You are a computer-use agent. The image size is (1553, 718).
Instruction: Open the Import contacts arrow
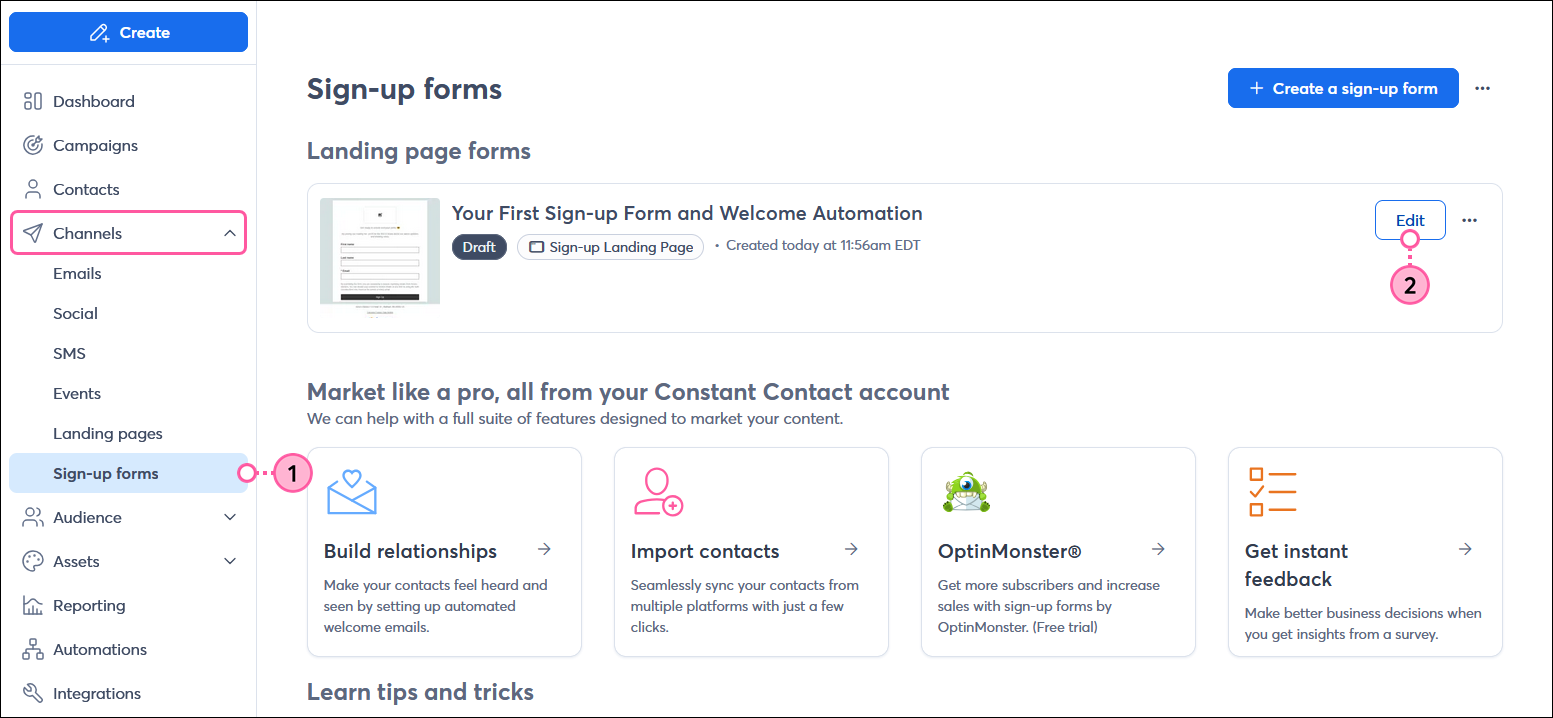(851, 549)
